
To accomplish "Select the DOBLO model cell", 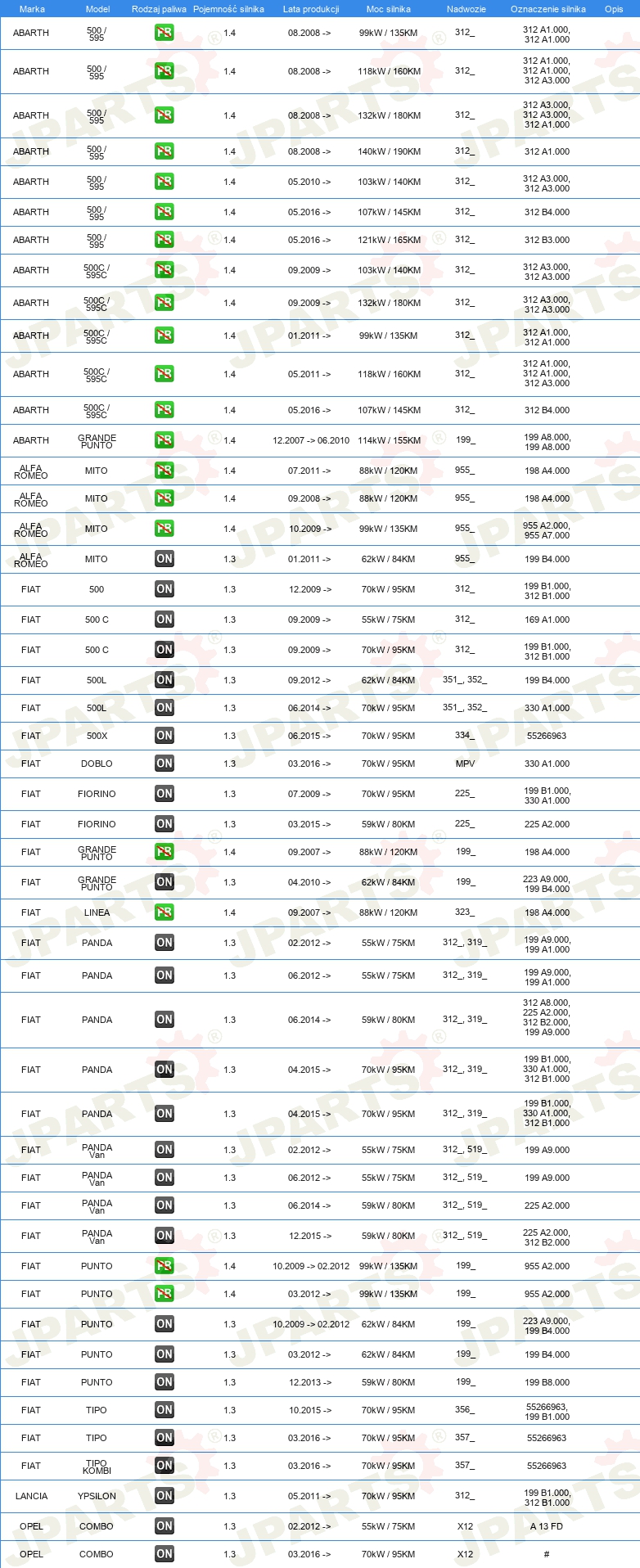I will click(x=97, y=764).
